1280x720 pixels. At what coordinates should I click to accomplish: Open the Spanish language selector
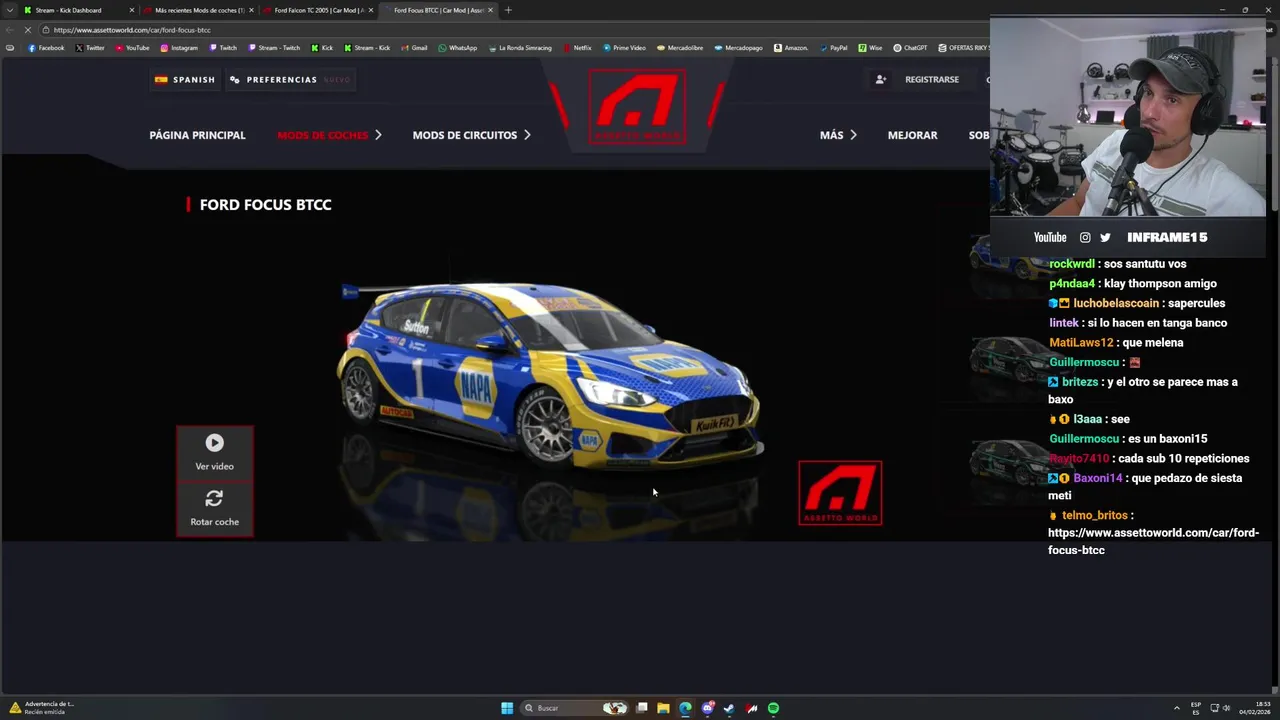[x=185, y=79]
